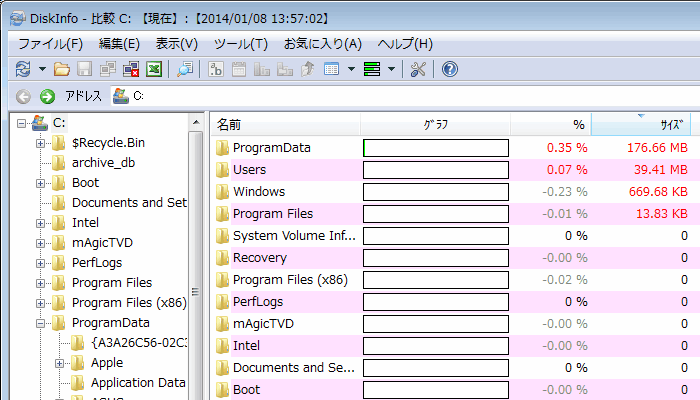Image resolution: width=700 pixels, height=400 pixels.
Task: Collapse the ProgramData tree node
Action: [x=41, y=323]
